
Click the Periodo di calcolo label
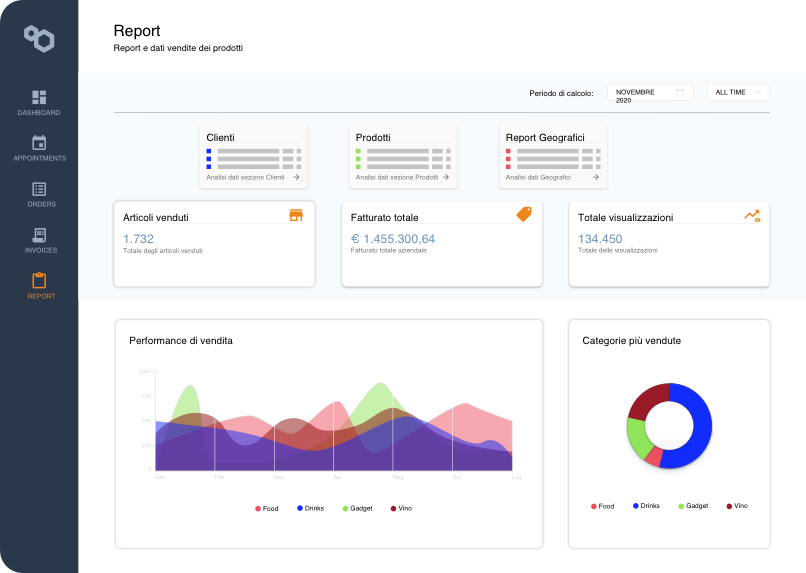pos(561,93)
